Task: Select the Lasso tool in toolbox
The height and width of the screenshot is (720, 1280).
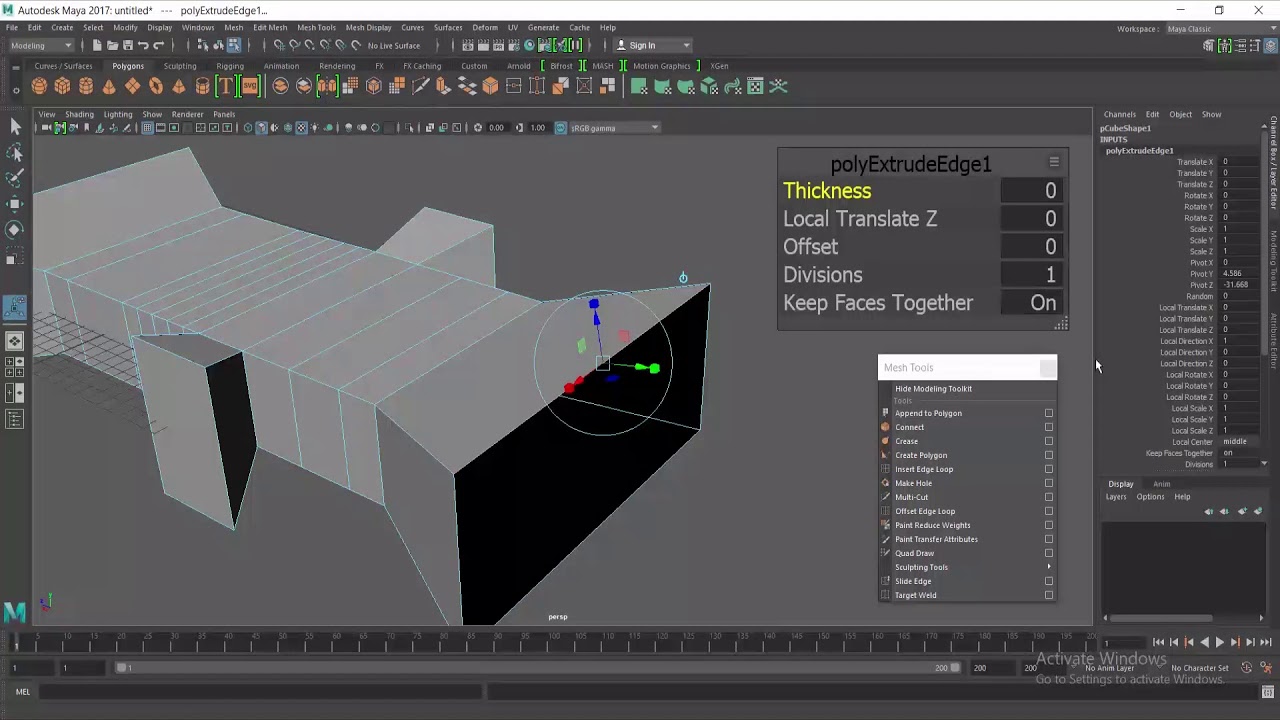Action: tap(15, 152)
